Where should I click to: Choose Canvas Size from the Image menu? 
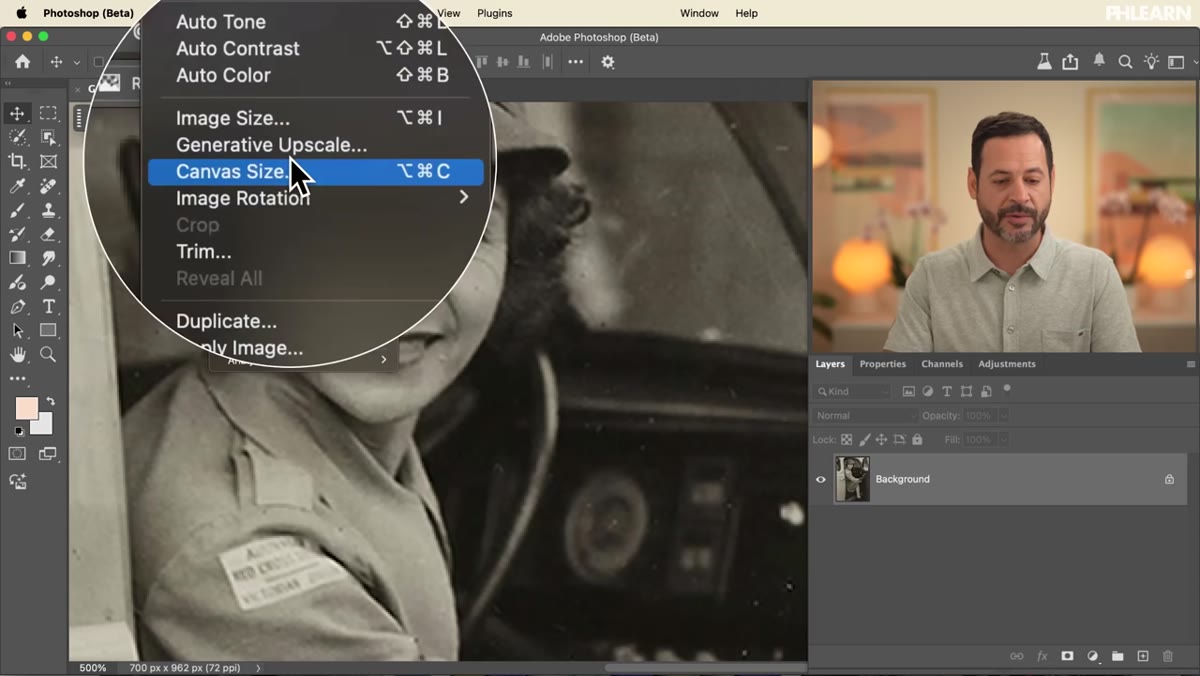coord(315,172)
